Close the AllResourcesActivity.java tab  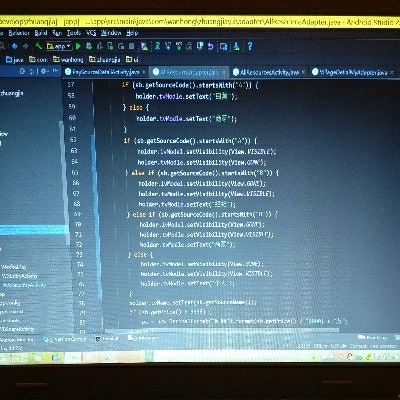[303, 72]
